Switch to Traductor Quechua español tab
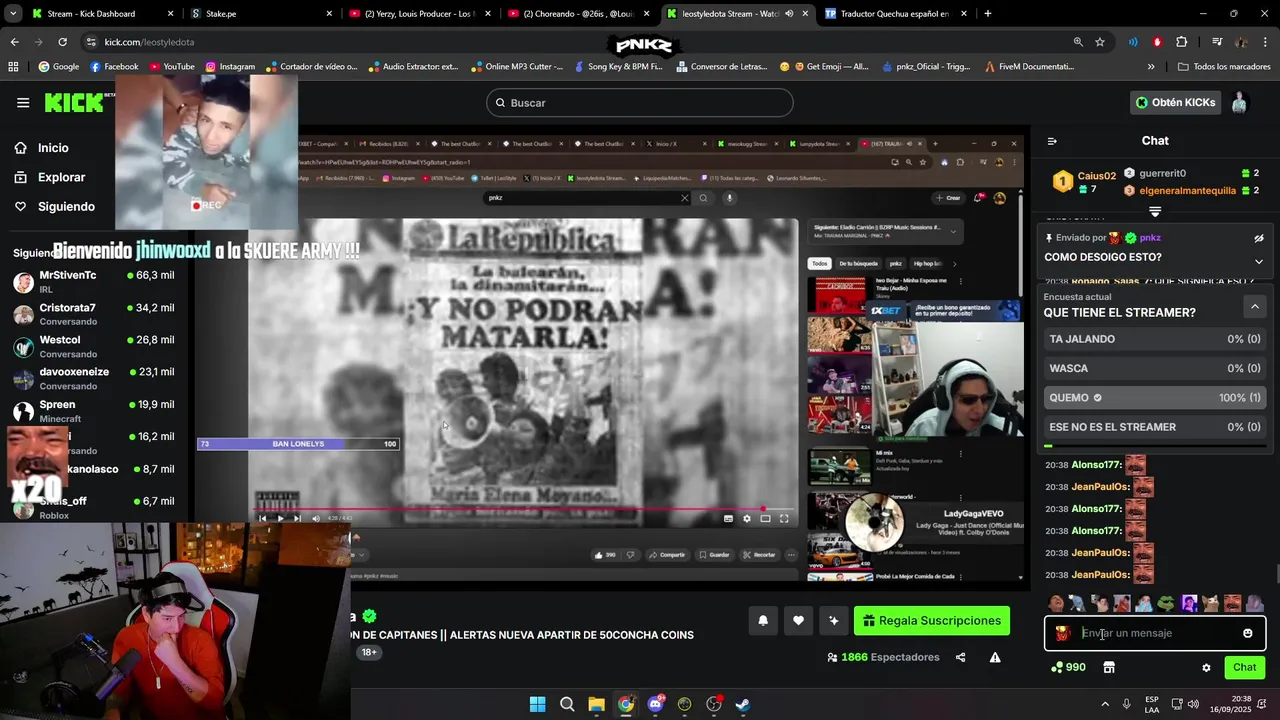Viewport: 1280px width, 720px height. [895, 14]
